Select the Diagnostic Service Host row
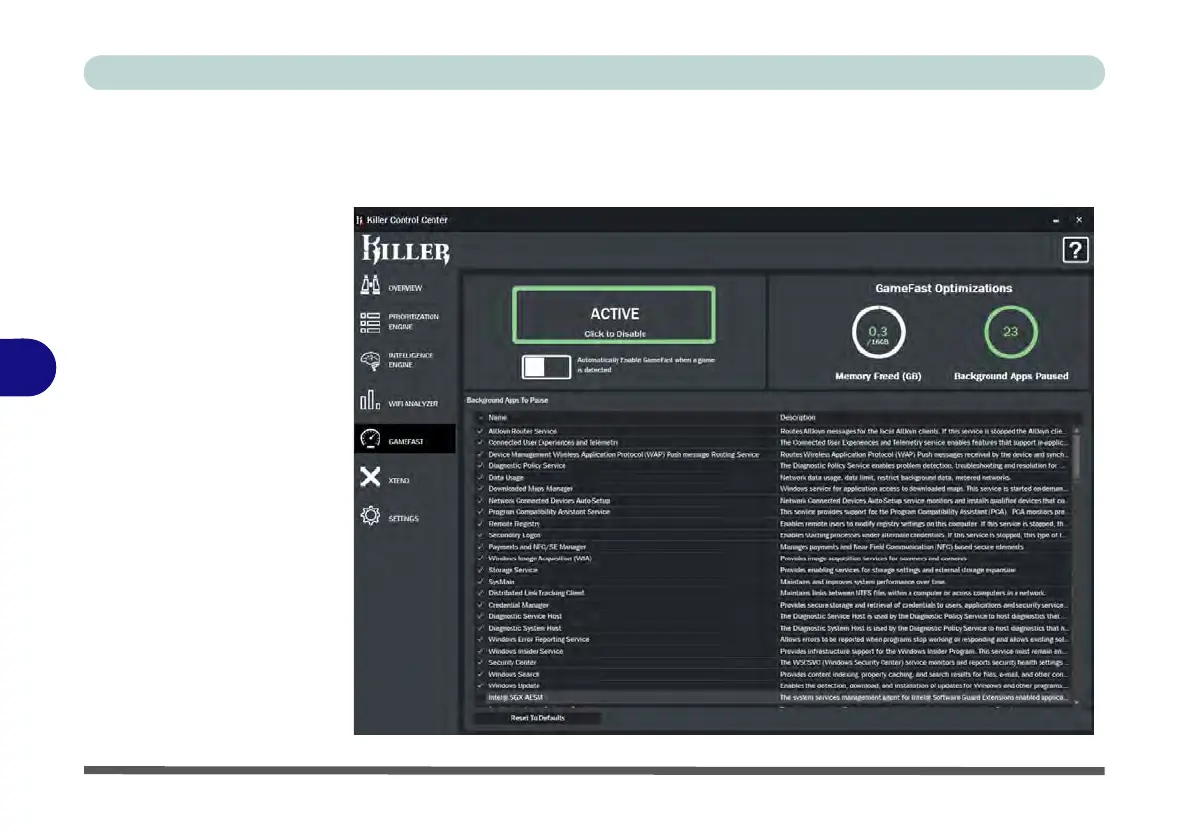 773,616
